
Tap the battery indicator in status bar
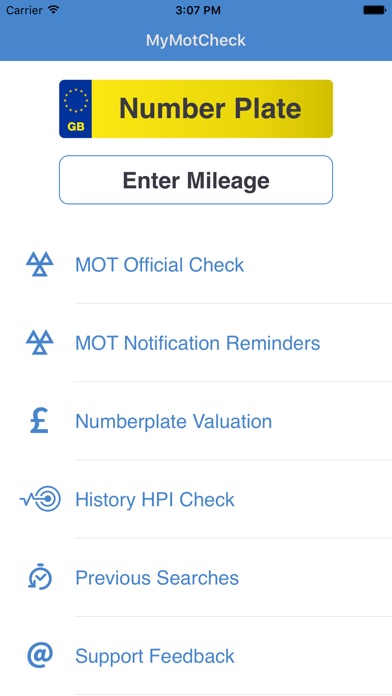374,10
